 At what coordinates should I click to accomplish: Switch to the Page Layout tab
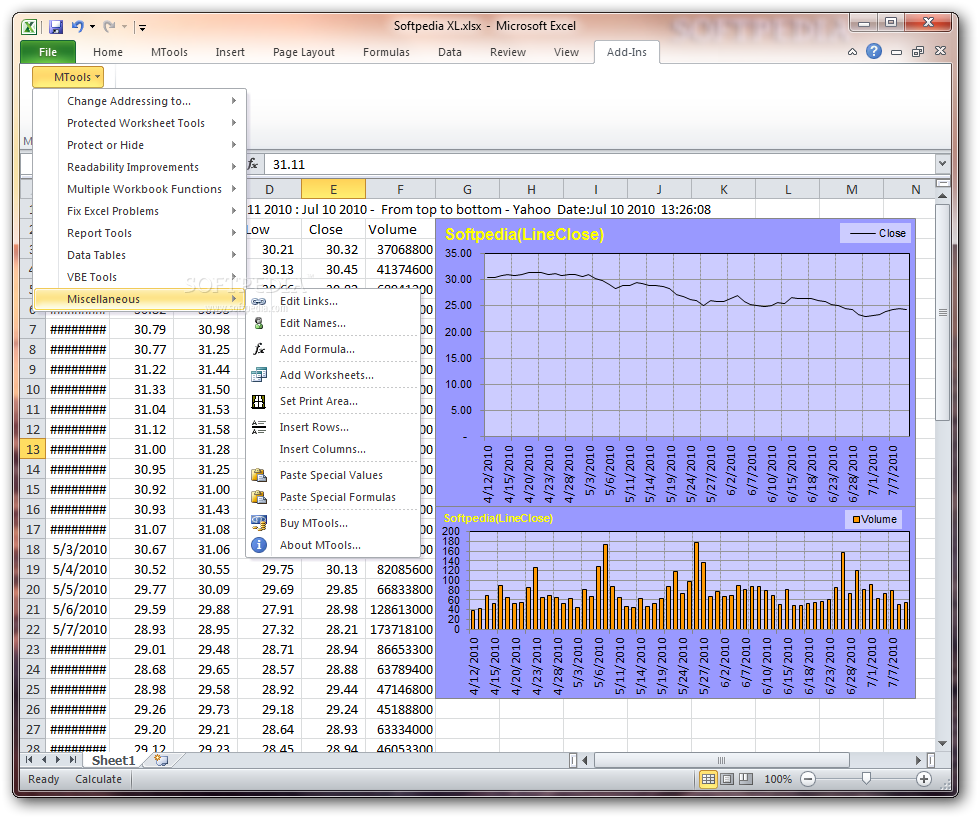303,52
